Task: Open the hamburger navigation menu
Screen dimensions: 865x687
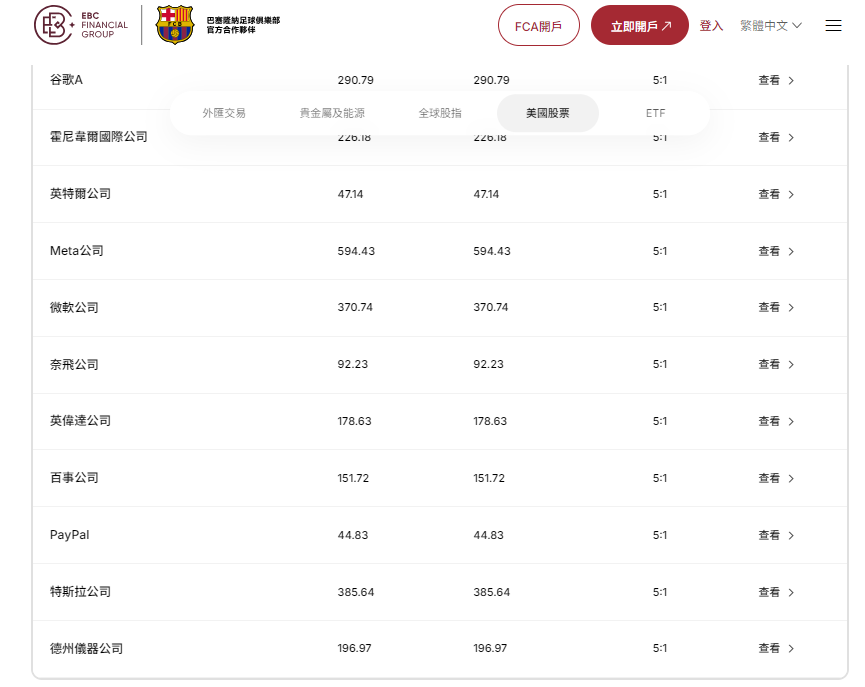Action: 834,26
